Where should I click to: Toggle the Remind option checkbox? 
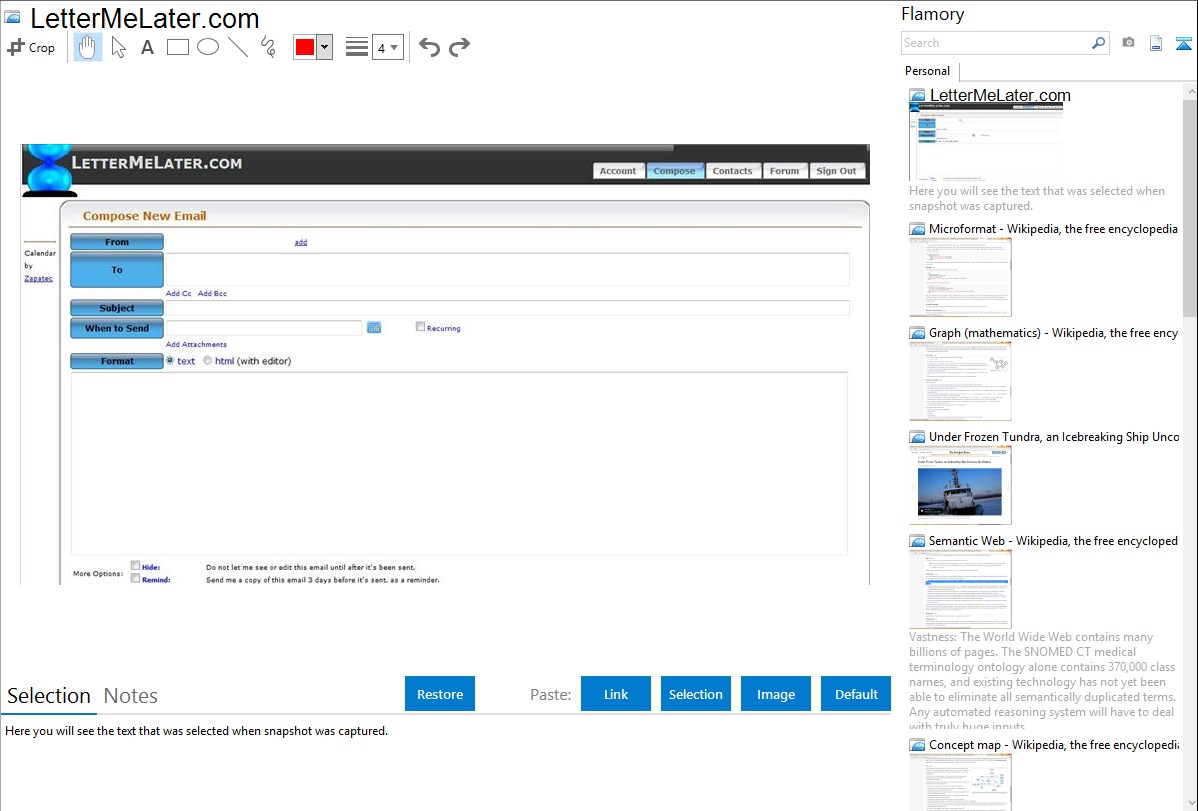[135, 579]
